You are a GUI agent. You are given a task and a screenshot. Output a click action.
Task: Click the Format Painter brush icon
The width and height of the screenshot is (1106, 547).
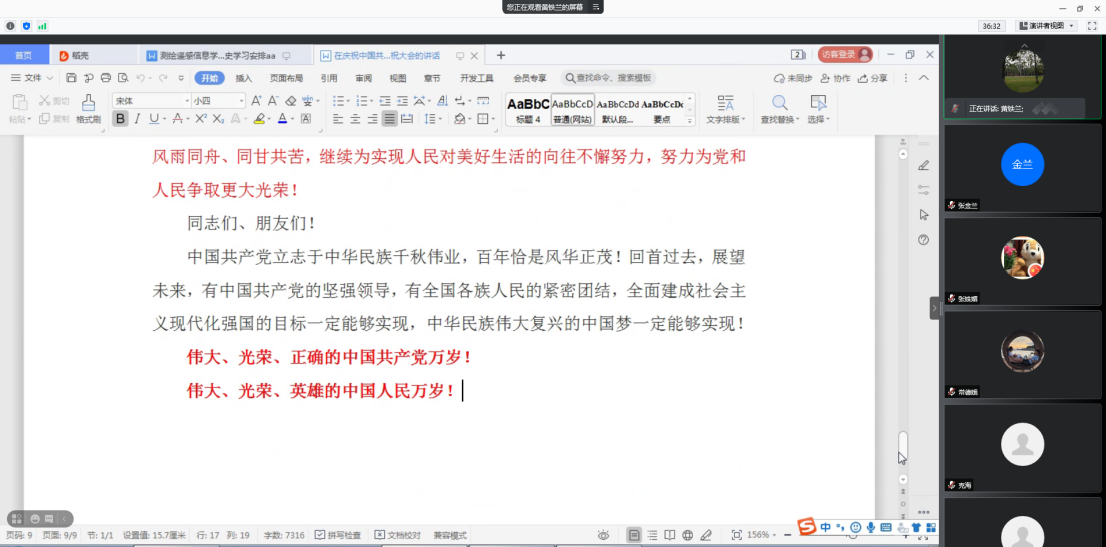(88, 102)
